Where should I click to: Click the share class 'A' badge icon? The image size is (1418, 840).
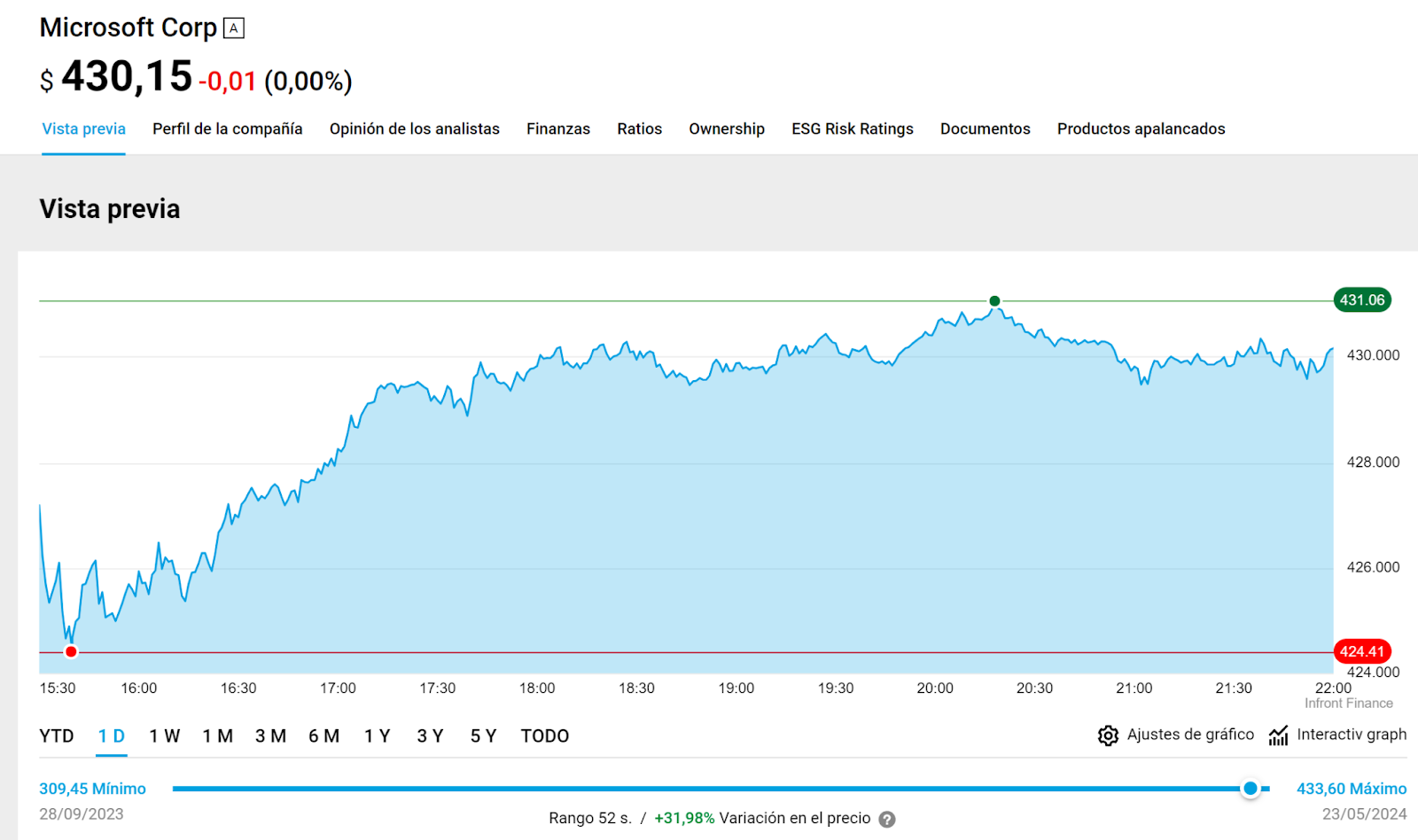point(234,28)
